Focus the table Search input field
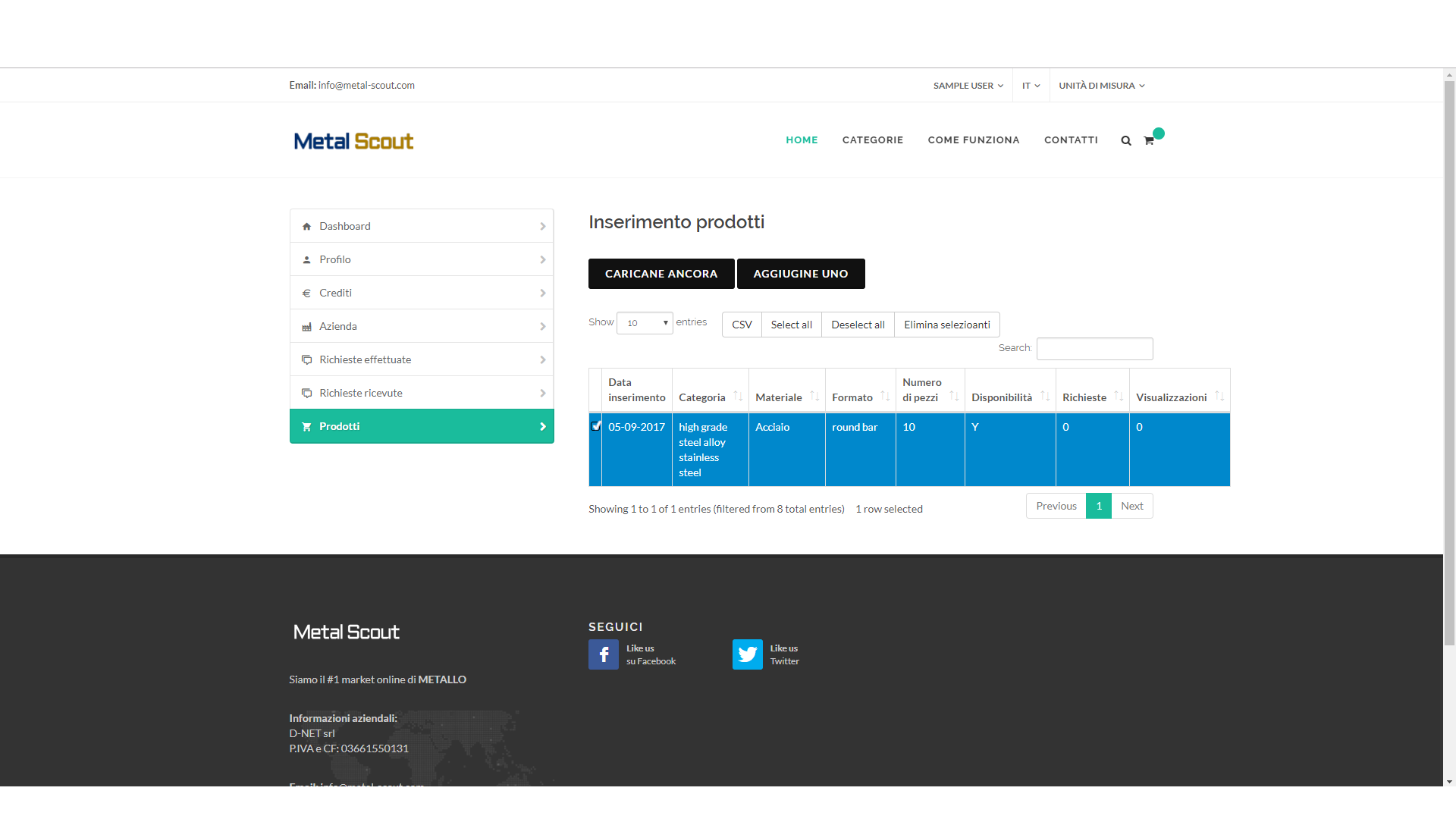 pos(1095,349)
